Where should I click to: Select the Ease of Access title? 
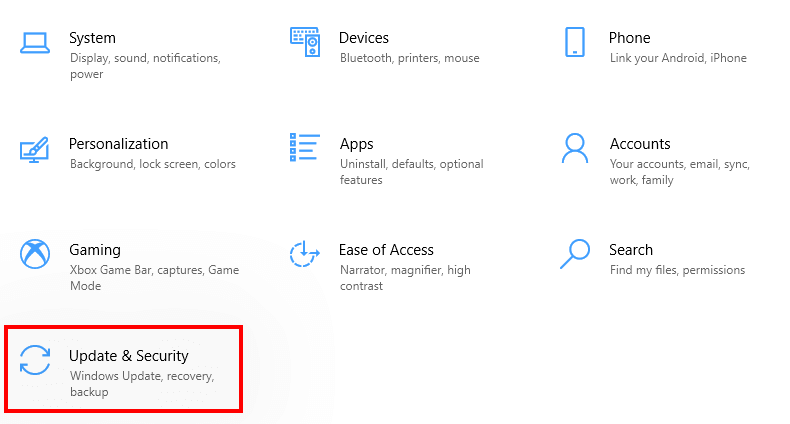coord(386,250)
